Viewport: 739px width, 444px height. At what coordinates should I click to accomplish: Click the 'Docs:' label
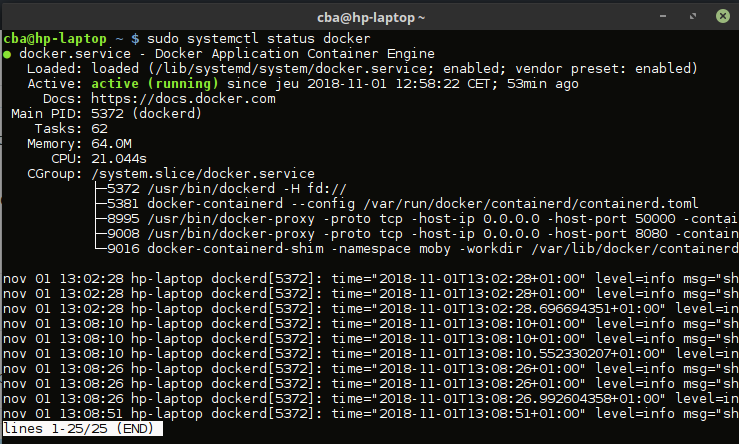63,99
